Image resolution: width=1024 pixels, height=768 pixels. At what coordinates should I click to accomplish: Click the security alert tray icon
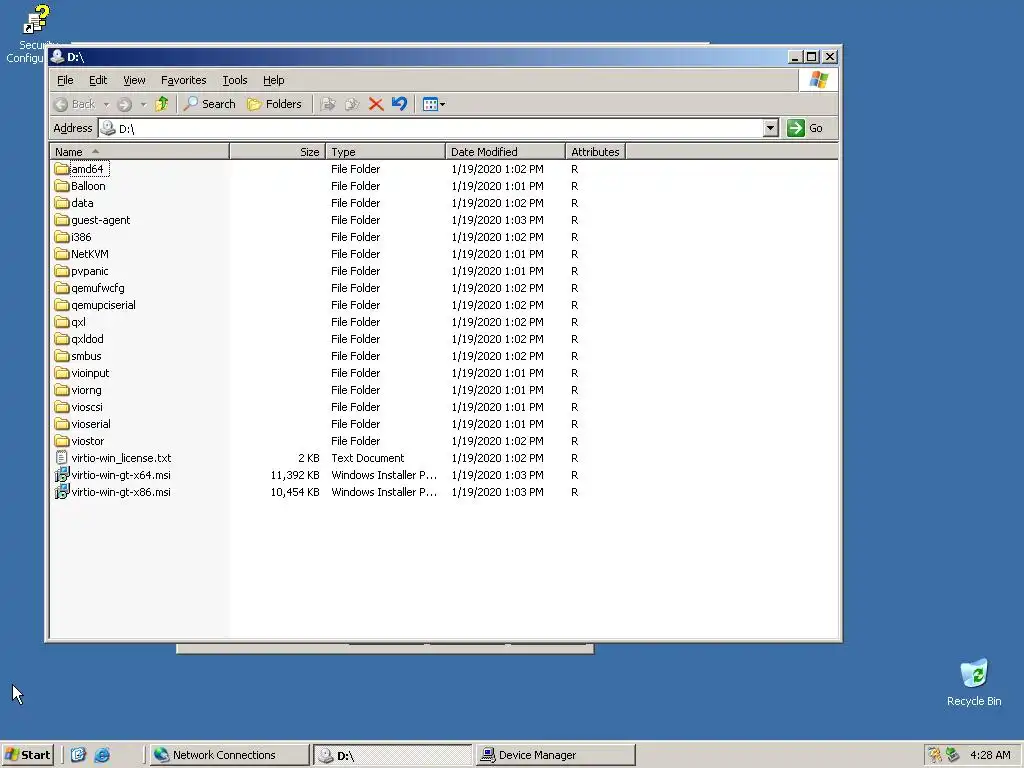[935, 755]
